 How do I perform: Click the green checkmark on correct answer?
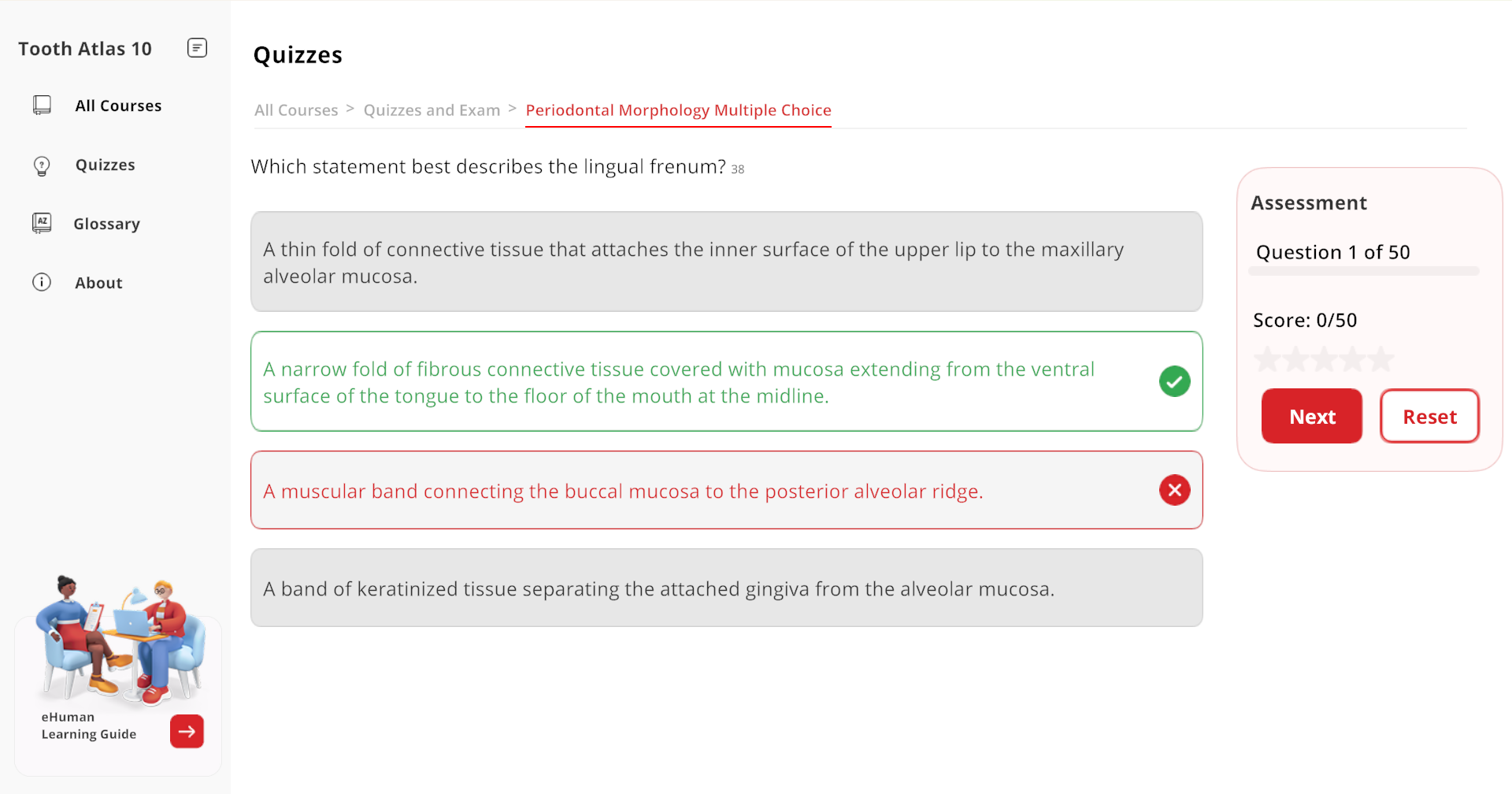coord(1174,381)
